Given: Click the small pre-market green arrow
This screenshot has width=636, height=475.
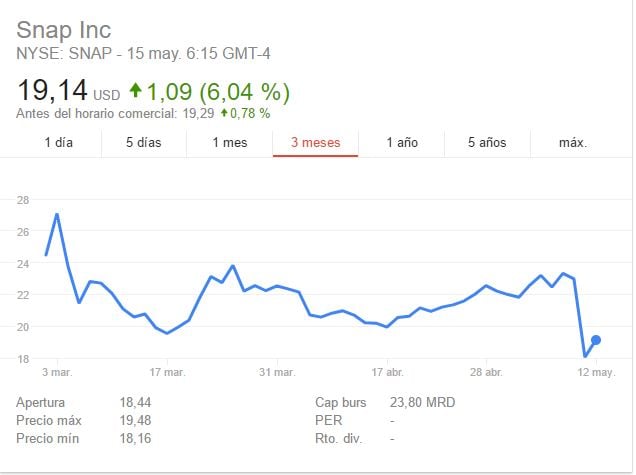Looking at the screenshot, I should coord(224,113).
